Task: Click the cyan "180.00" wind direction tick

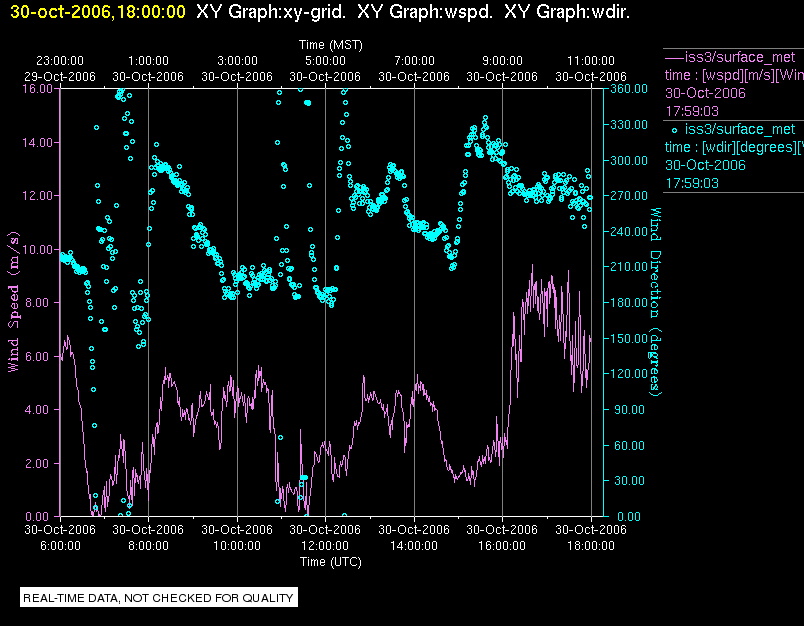Action: click(x=629, y=302)
